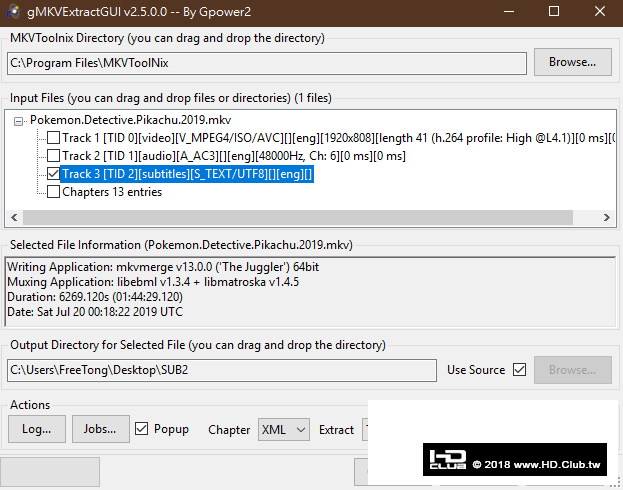Close the gMKVExtractGUI window
The width and height of the screenshot is (623, 490).
click(600, 12)
